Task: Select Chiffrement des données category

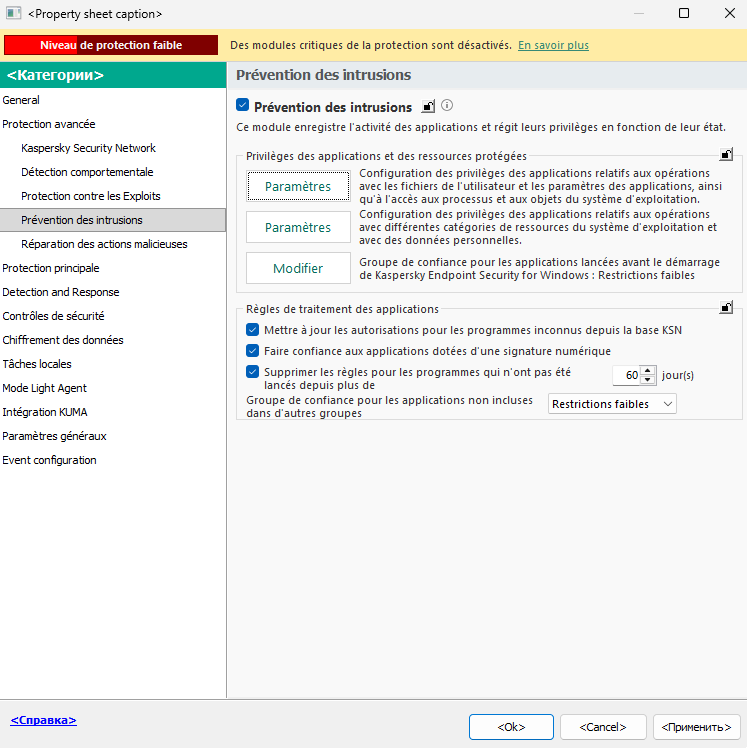Action: (x=113, y=340)
